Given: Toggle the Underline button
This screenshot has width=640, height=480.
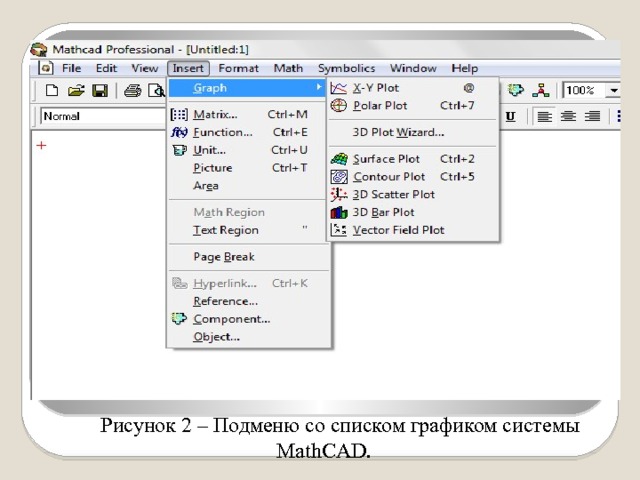Looking at the screenshot, I should (x=510, y=116).
